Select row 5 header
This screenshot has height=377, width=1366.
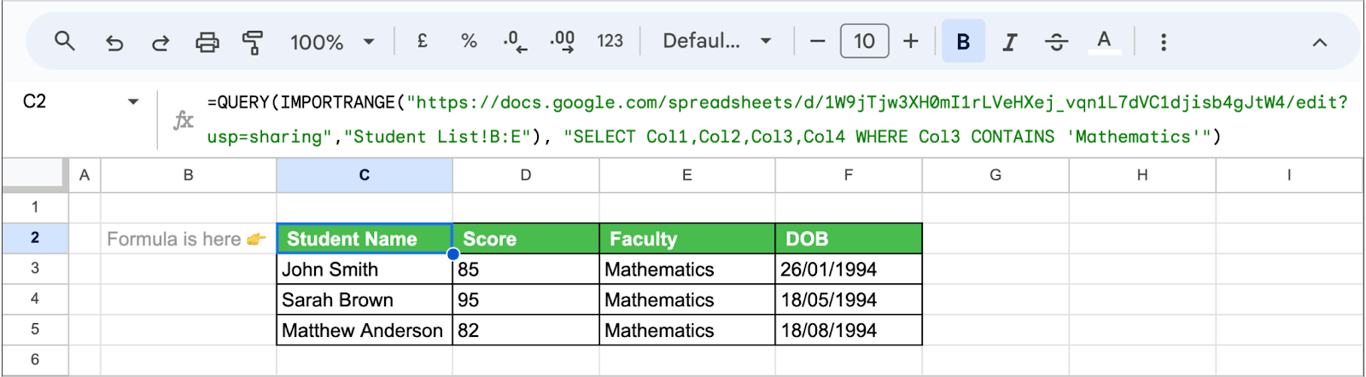click(35, 329)
